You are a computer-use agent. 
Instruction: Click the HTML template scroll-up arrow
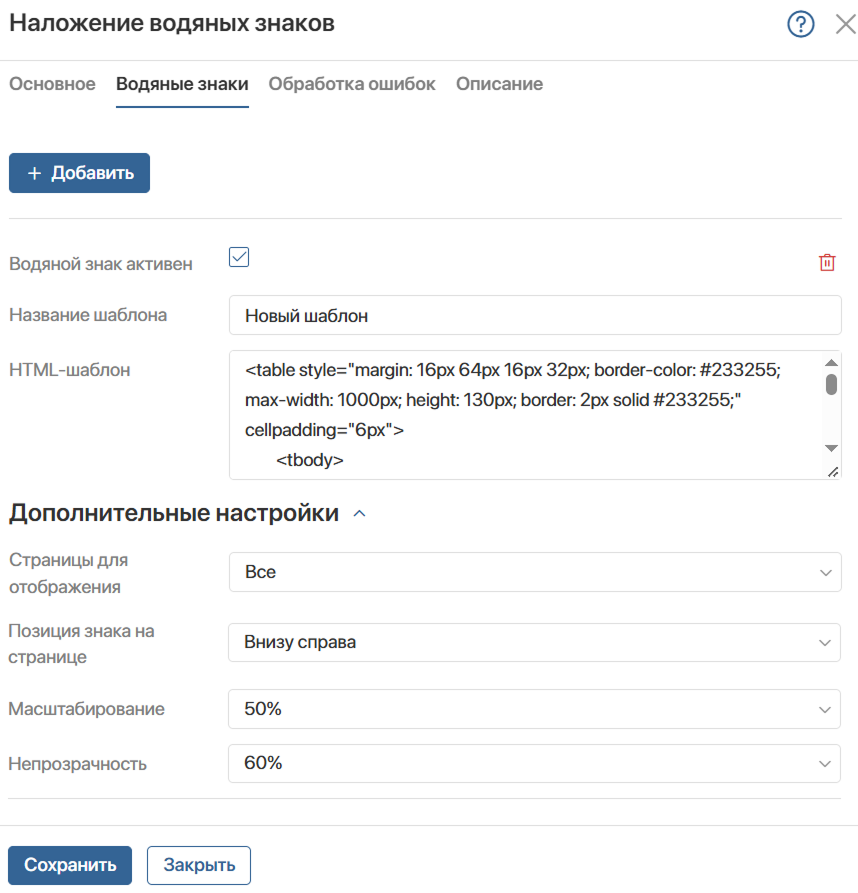831,363
